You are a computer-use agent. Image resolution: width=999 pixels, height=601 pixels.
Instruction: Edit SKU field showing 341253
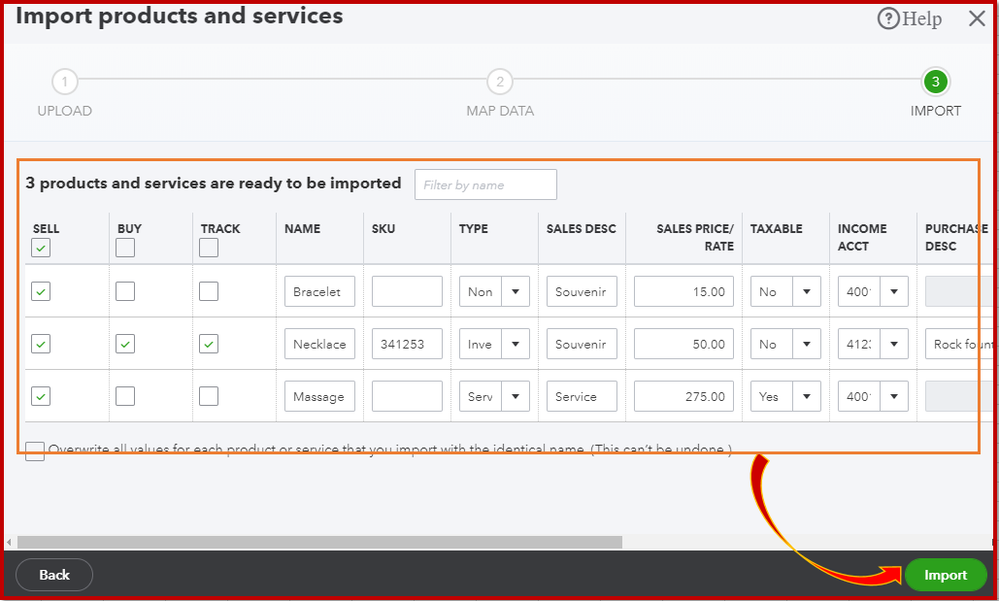407,344
